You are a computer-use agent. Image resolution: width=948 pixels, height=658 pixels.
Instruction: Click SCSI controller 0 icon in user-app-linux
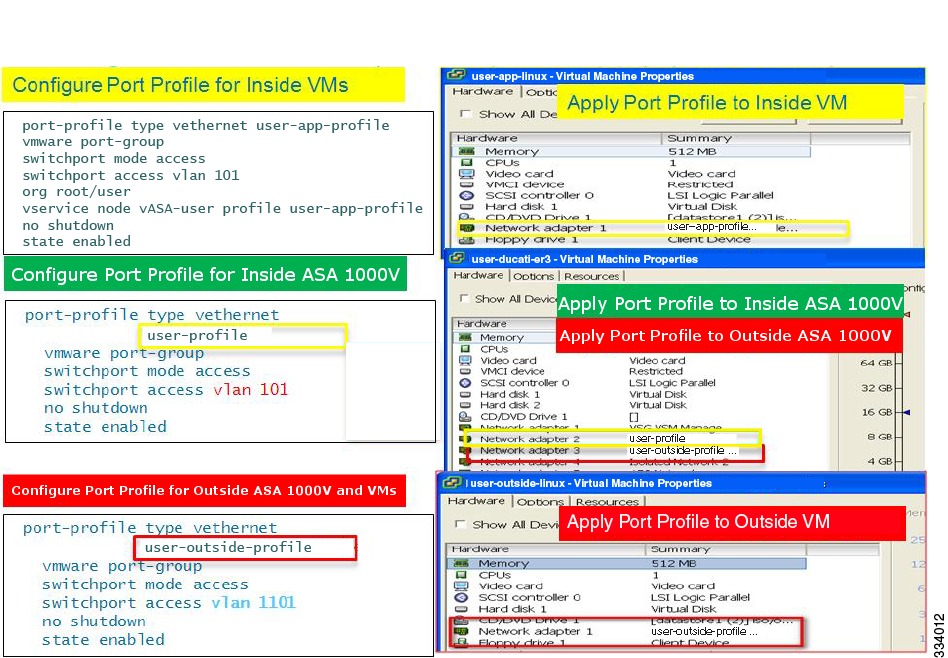click(x=466, y=195)
